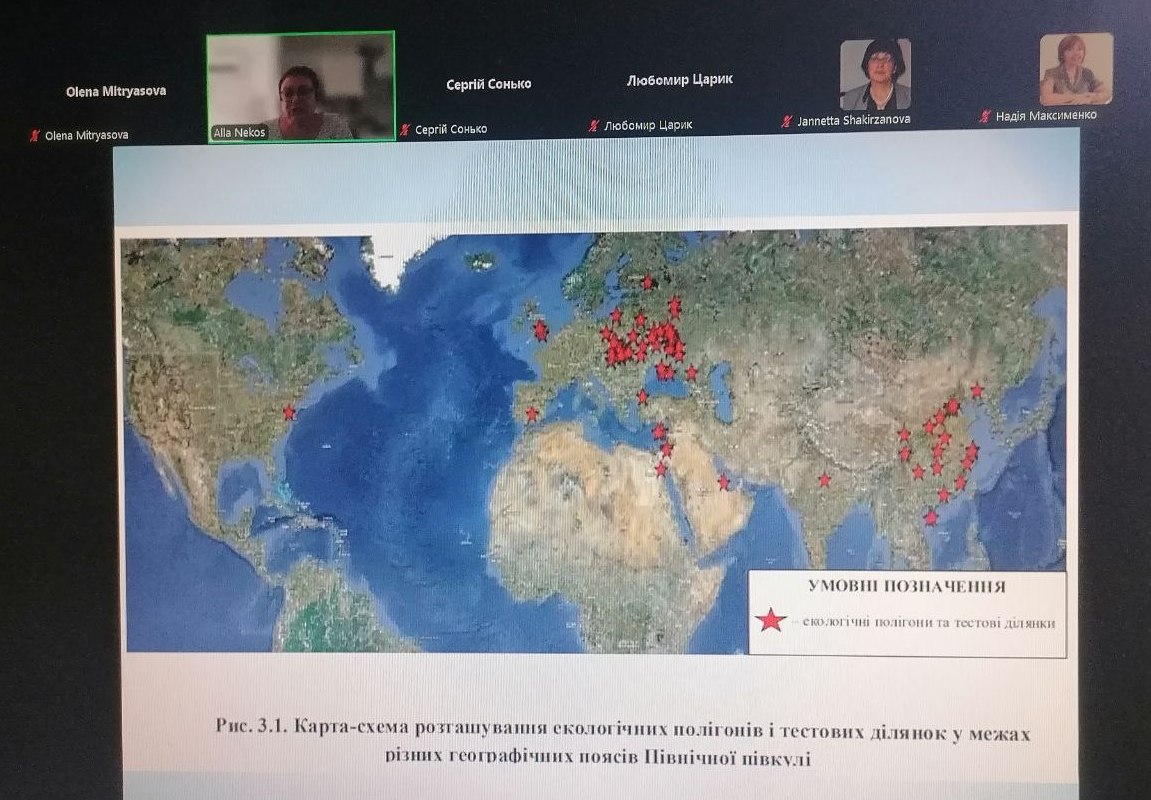Viewport: 1151px width, 800px height.
Task: Select Alla Nekos active video thumbnail
Action: 301,87
